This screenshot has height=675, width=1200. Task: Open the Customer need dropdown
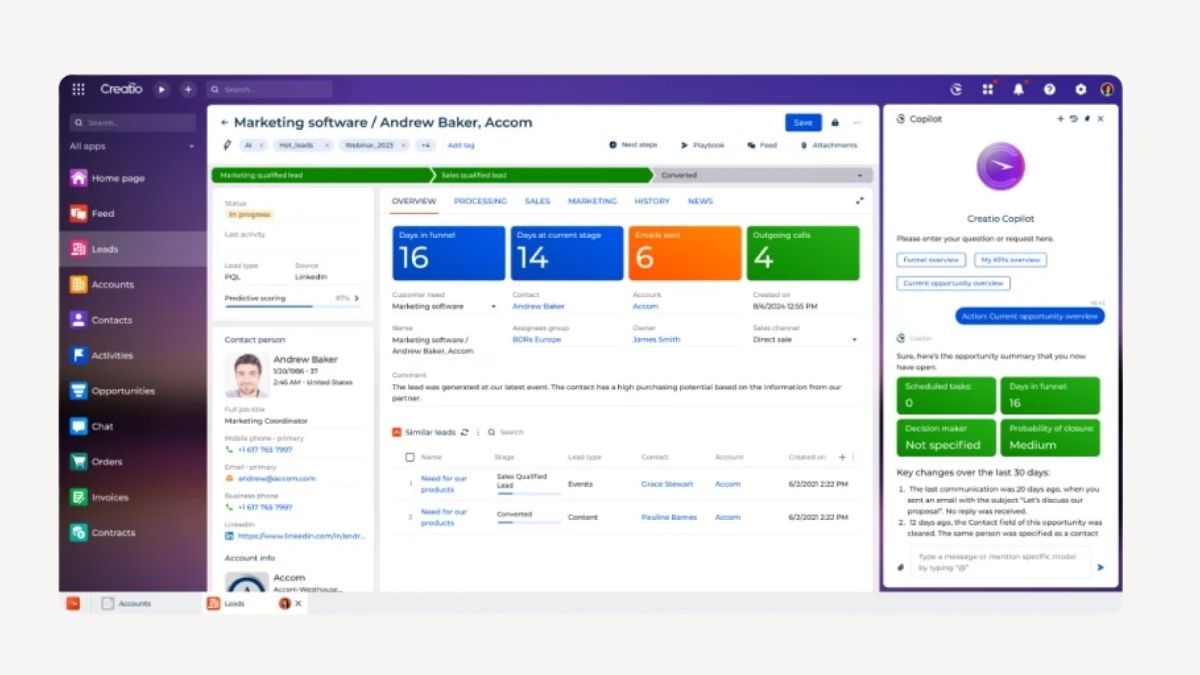pos(493,307)
